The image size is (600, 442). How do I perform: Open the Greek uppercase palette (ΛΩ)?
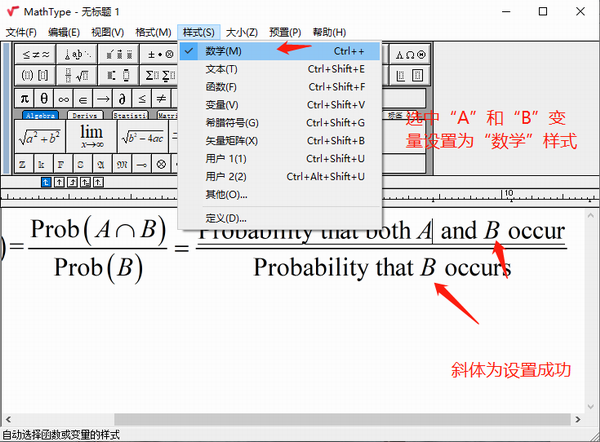410,54
